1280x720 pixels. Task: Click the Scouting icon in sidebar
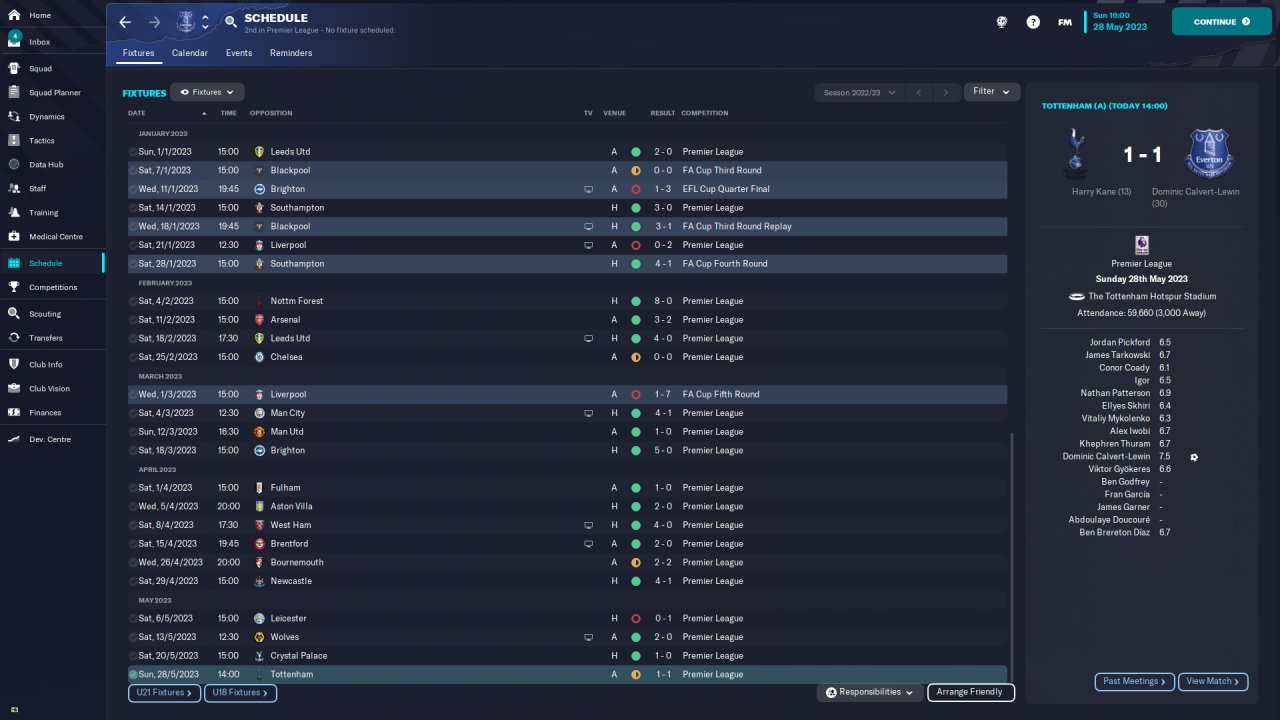(14, 314)
